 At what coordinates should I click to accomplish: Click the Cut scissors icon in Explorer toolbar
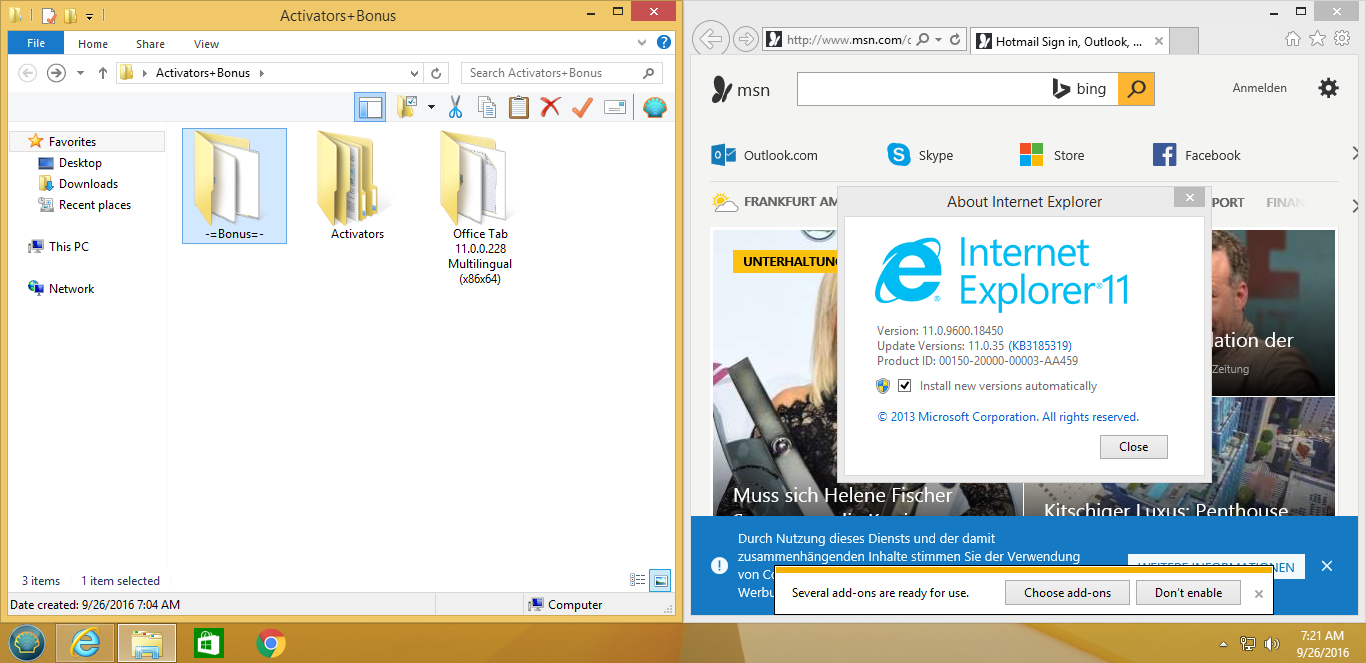(x=455, y=107)
